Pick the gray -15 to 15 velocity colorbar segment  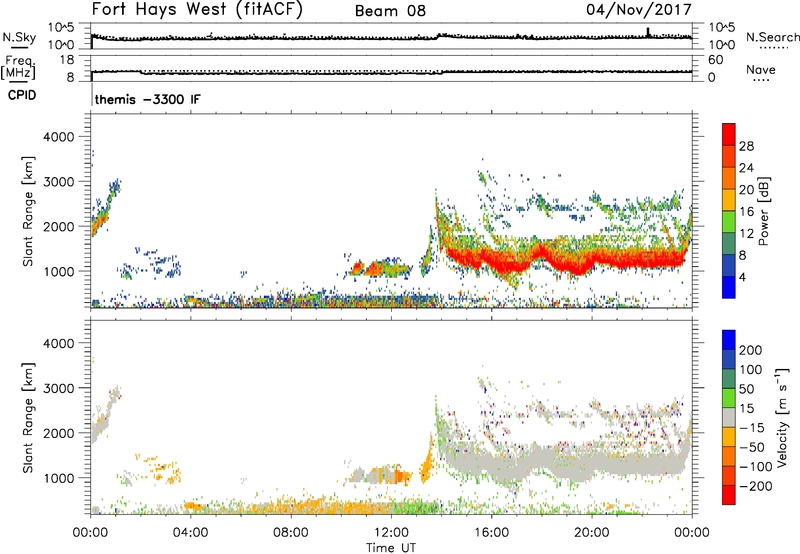tap(729, 418)
